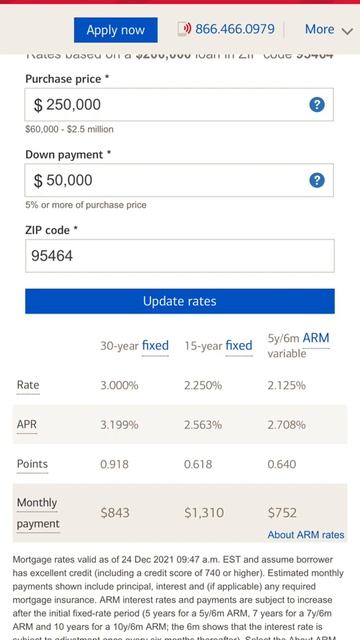Select the ZIP code input field

180,256
